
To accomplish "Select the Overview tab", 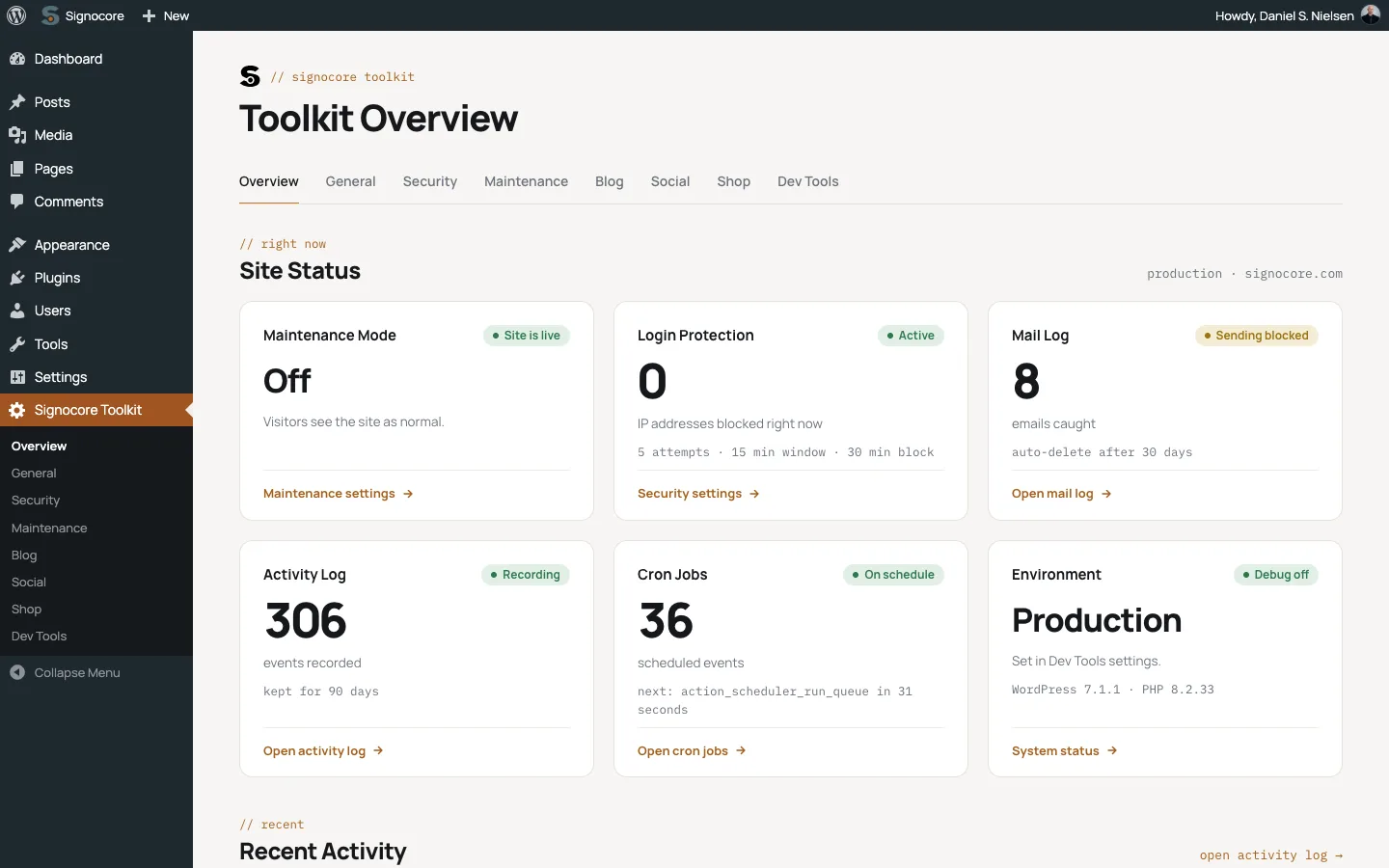I will (x=269, y=181).
